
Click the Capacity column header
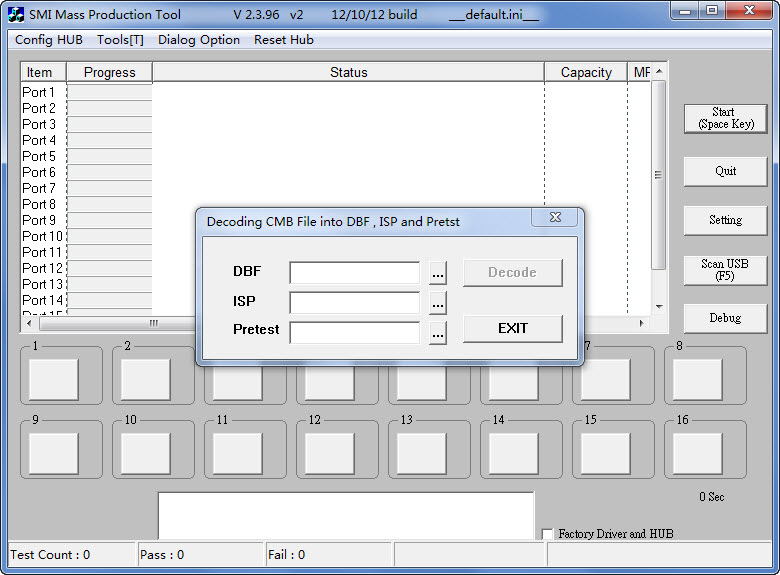[x=586, y=73]
